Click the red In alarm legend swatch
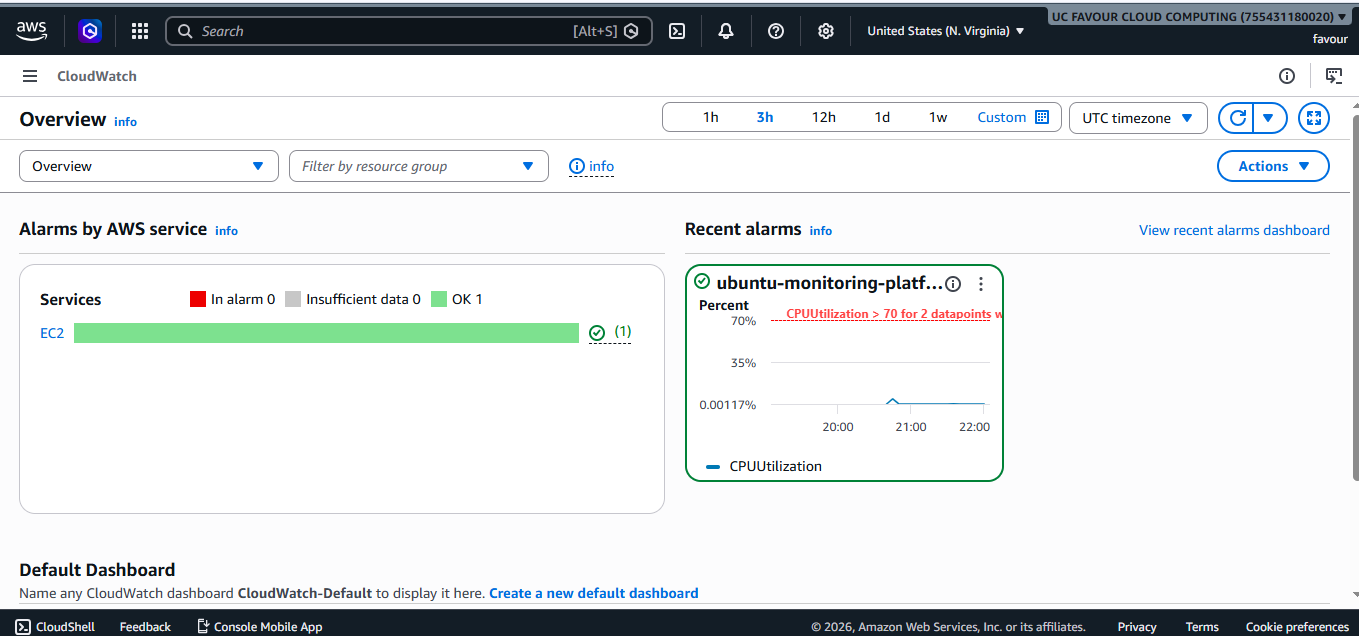1359x636 pixels. (198, 299)
